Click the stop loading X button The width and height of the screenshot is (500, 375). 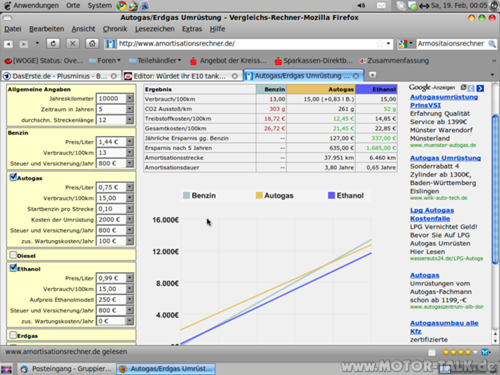(72, 43)
